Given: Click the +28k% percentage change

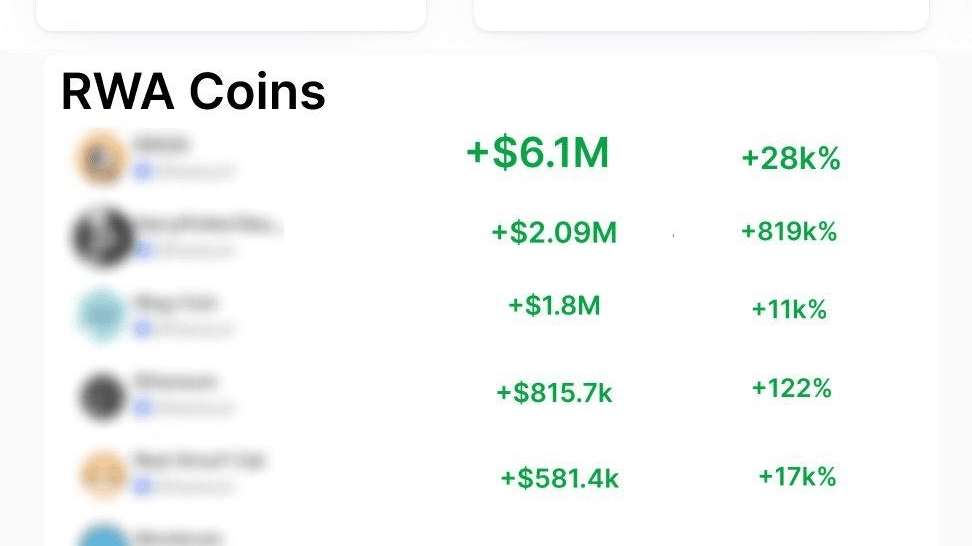Looking at the screenshot, I should tap(790, 159).
